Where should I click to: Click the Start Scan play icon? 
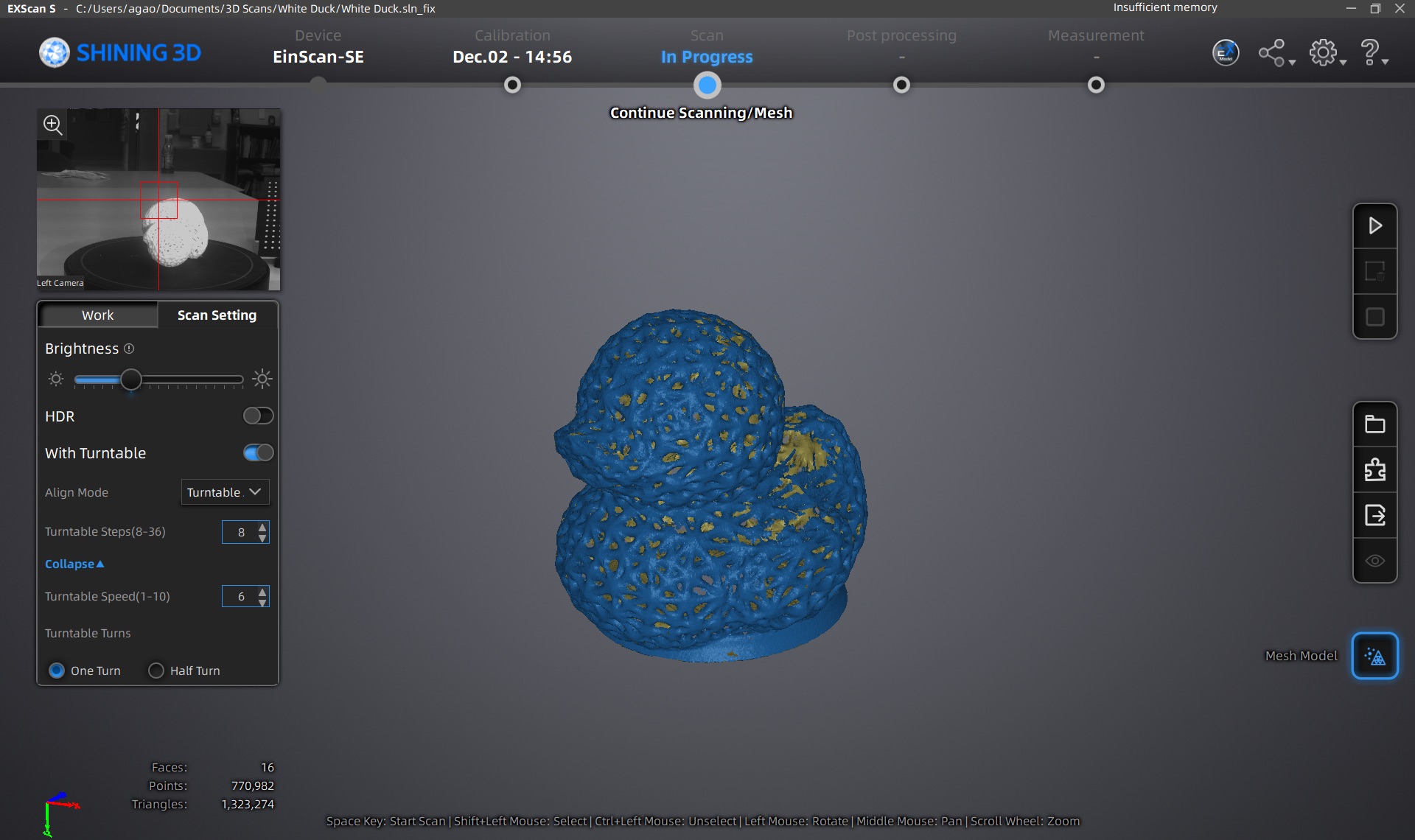point(1374,225)
